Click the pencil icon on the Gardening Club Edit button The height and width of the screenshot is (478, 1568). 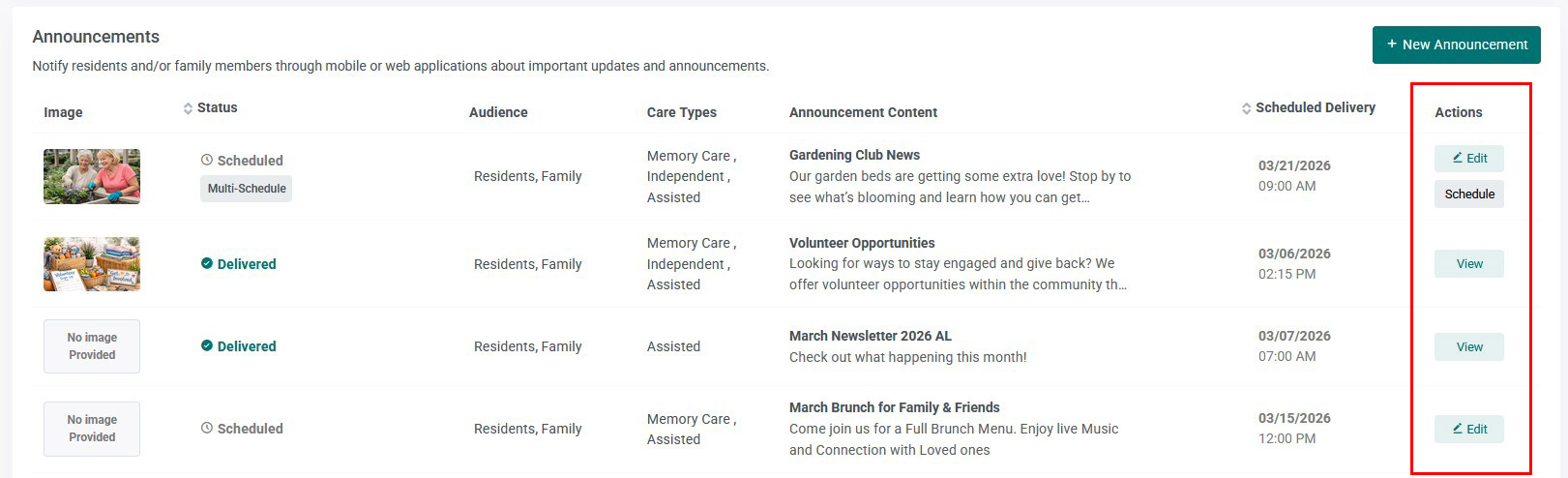coord(1458,157)
